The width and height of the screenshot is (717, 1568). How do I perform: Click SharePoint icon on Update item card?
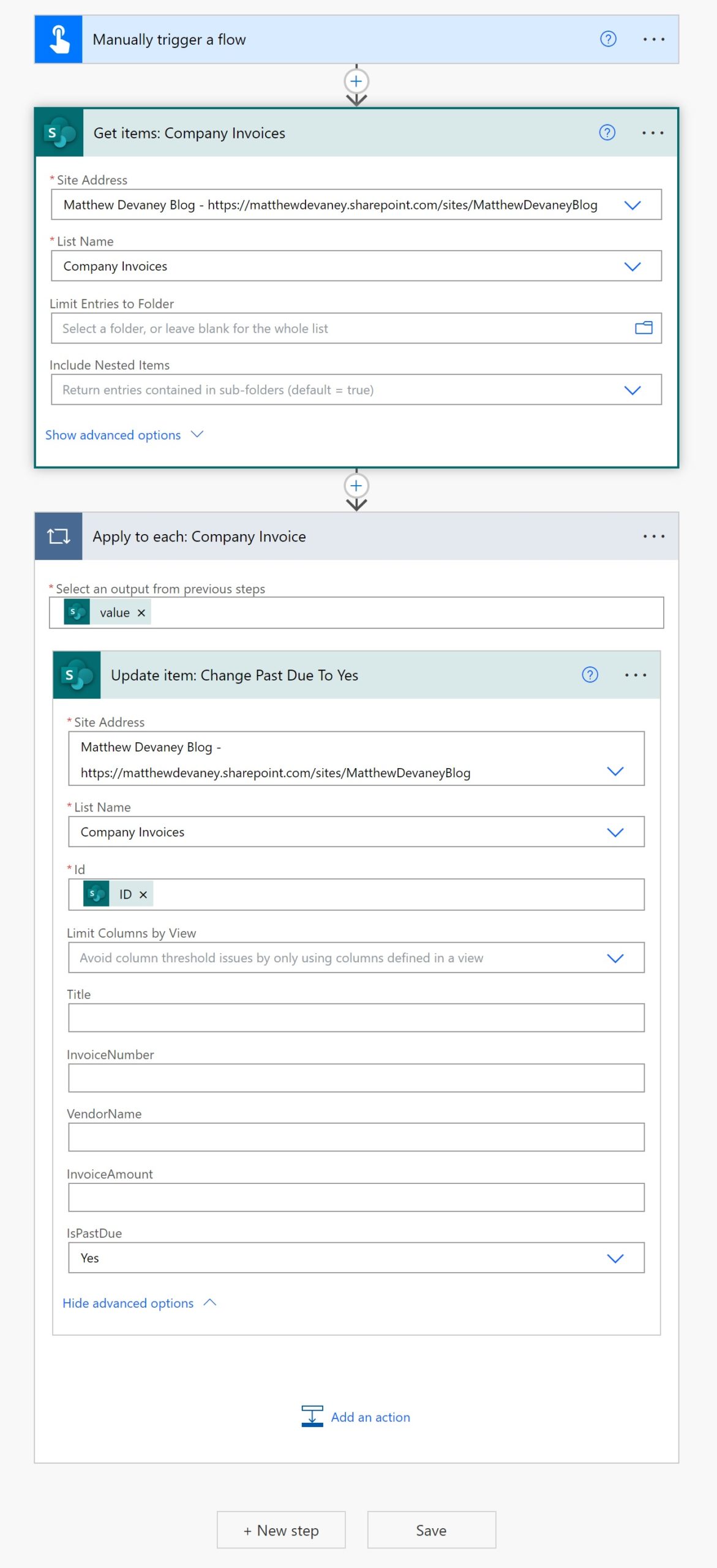click(77, 675)
